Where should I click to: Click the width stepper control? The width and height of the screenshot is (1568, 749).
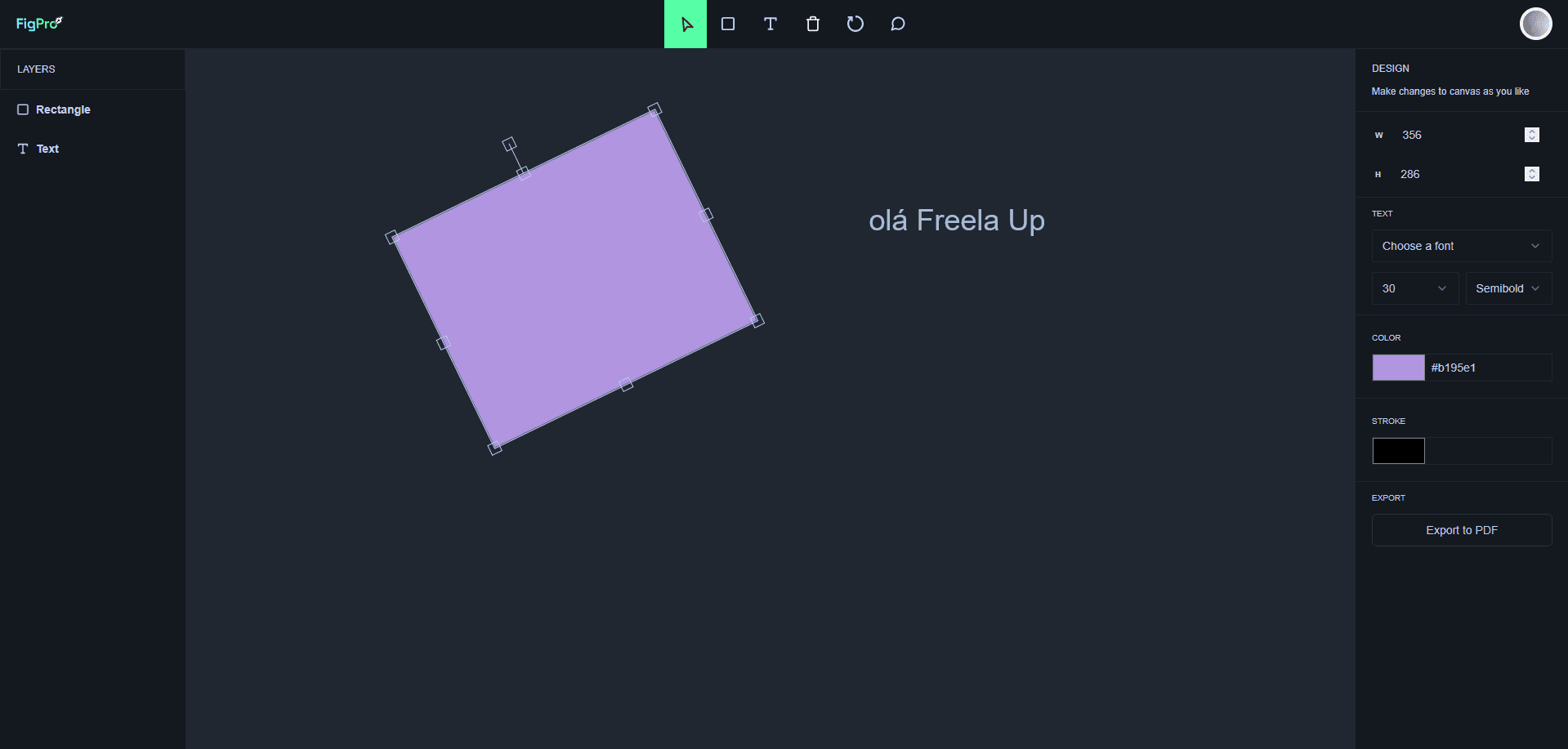[1532, 135]
